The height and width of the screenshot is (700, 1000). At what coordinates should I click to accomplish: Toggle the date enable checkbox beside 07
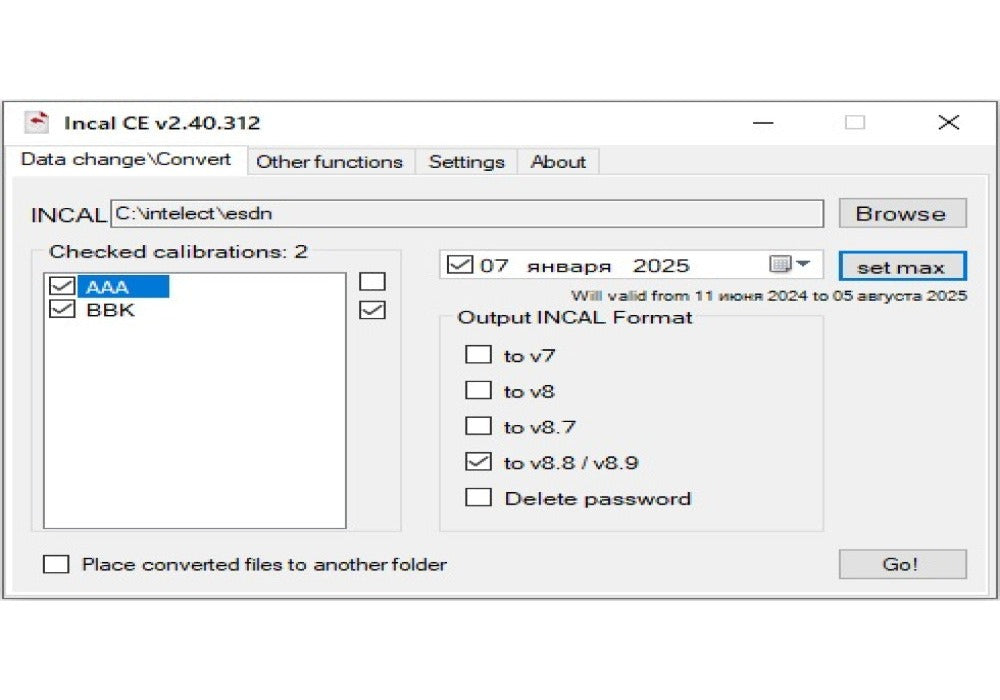coord(460,265)
